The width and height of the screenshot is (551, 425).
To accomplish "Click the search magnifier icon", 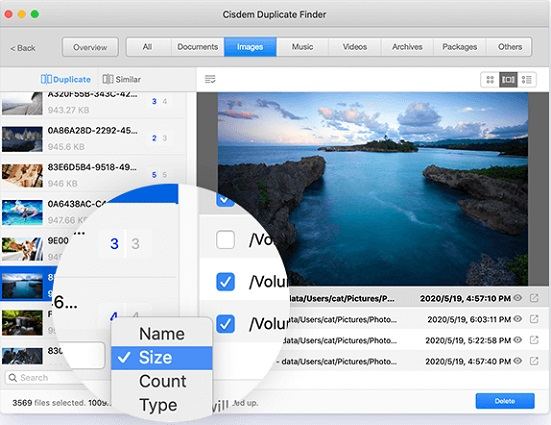I will [13, 378].
